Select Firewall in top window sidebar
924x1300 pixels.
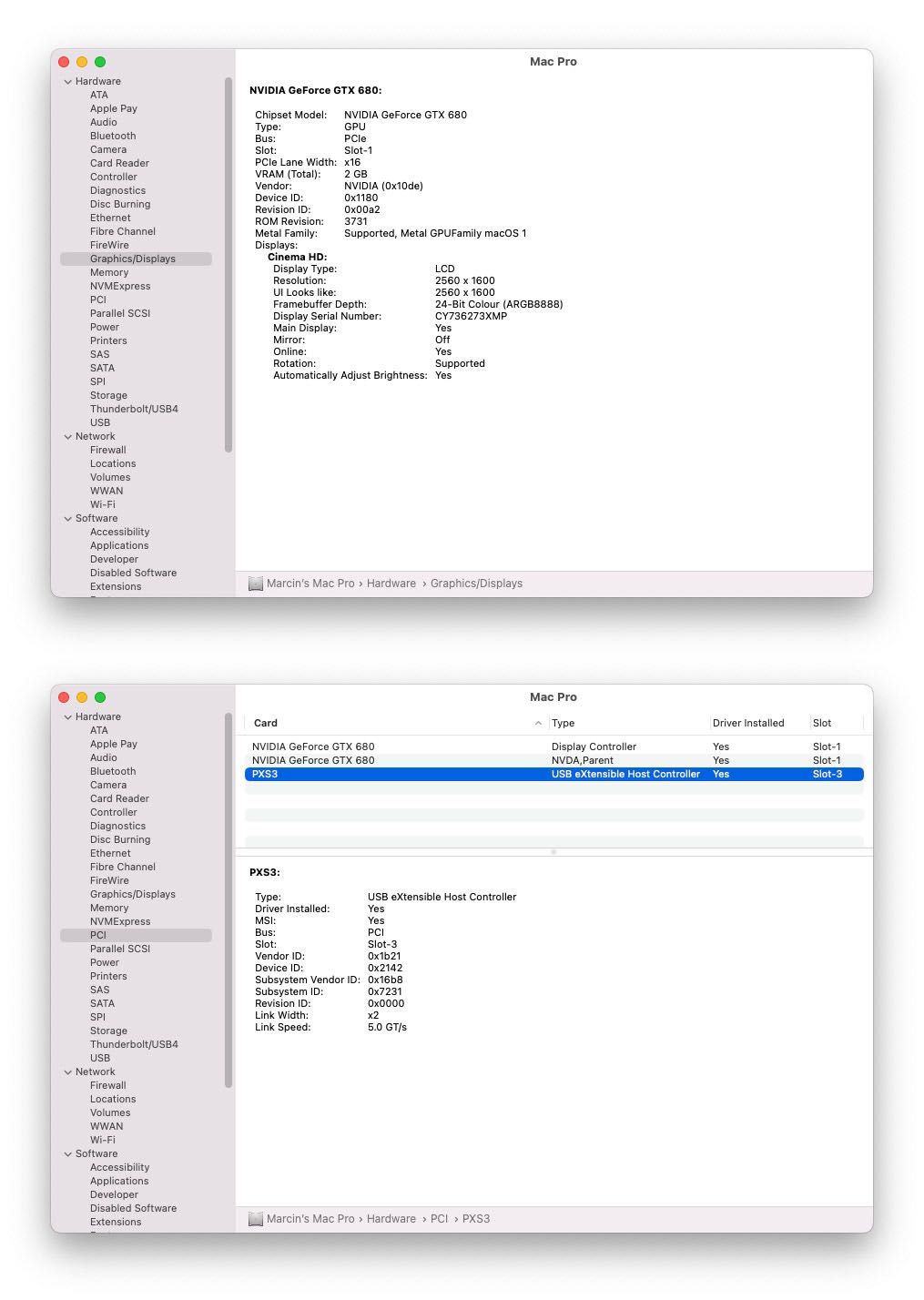coord(108,450)
